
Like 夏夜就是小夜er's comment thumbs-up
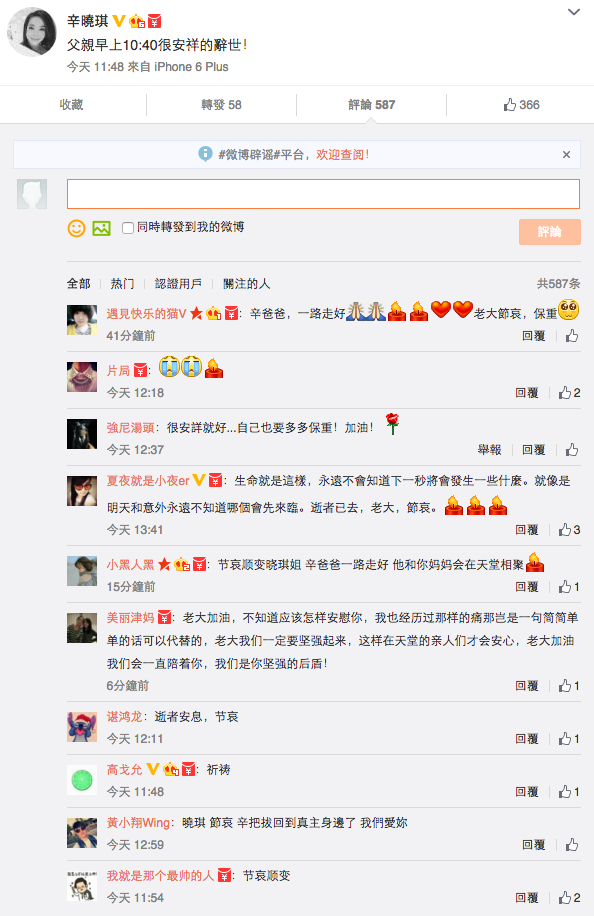[565, 530]
